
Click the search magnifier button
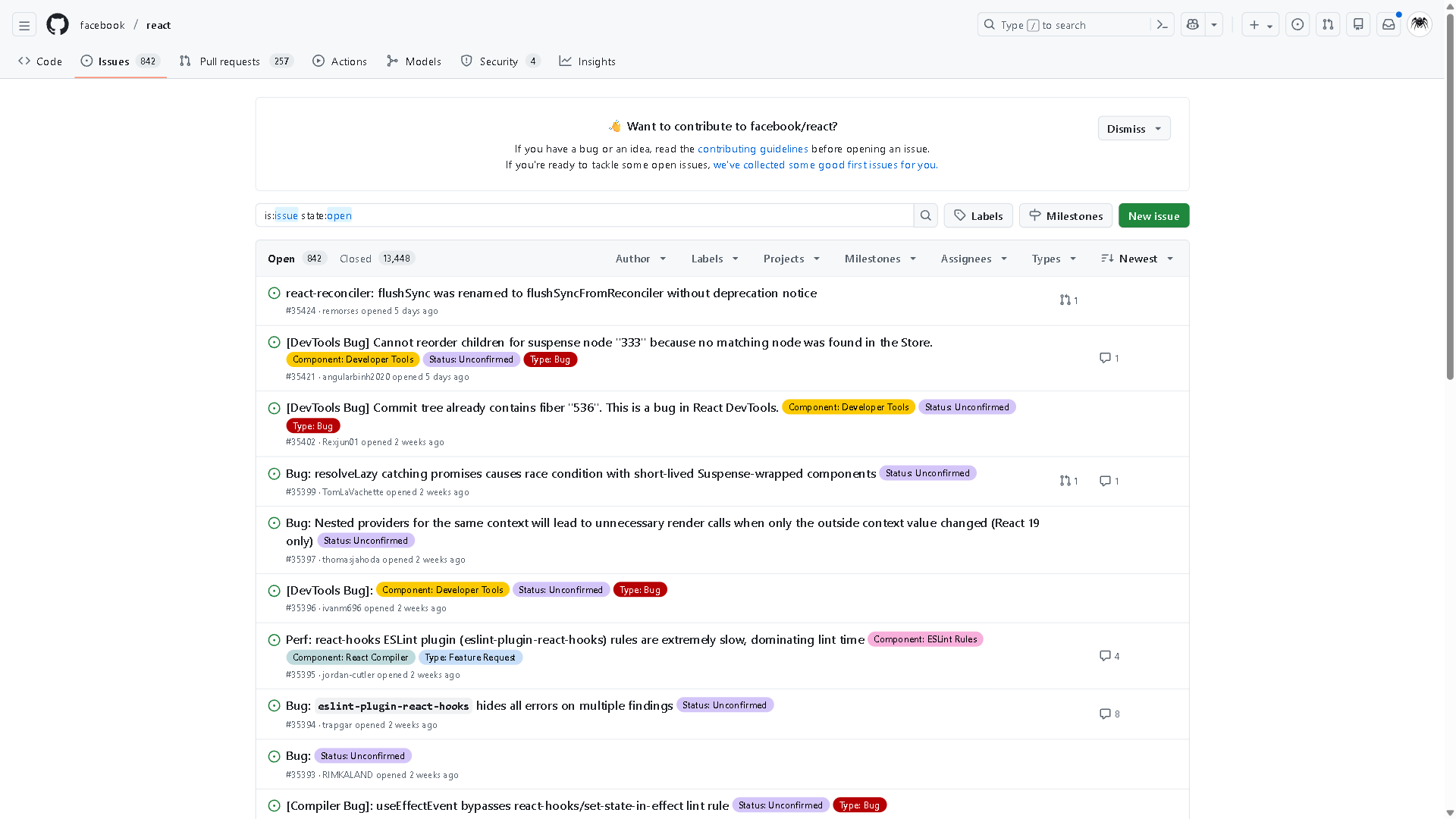pyautogui.click(x=925, y=216)
